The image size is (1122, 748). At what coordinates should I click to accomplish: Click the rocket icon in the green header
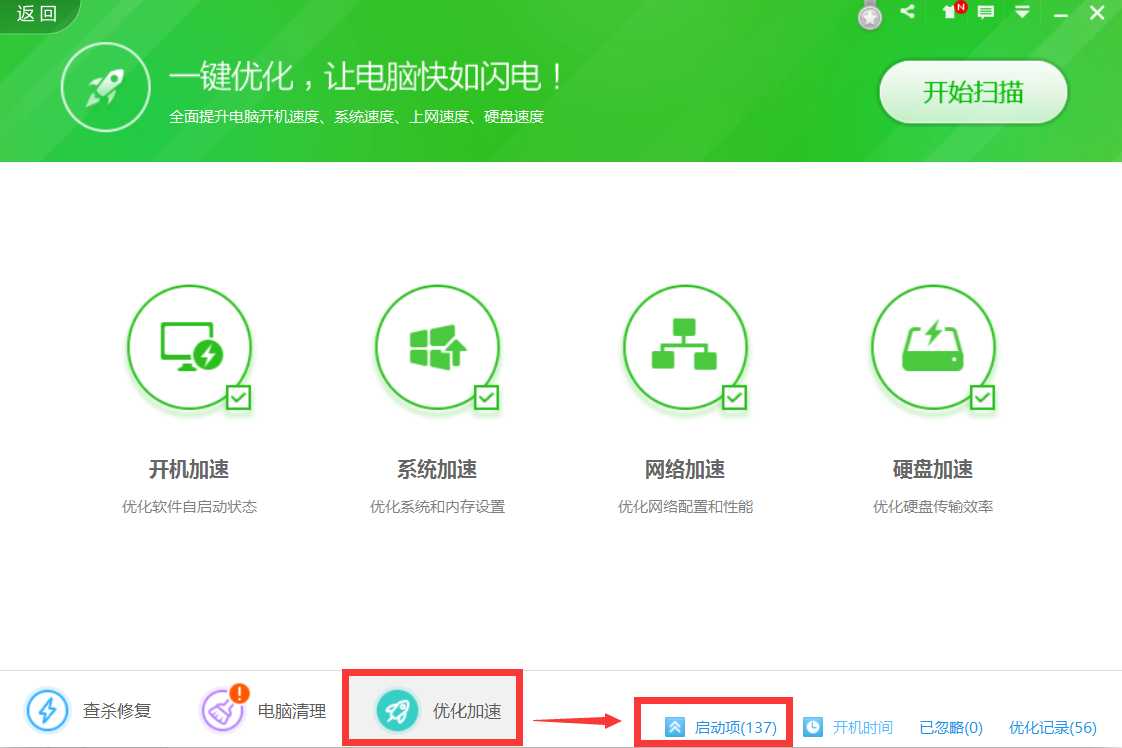tap(105, 87)
